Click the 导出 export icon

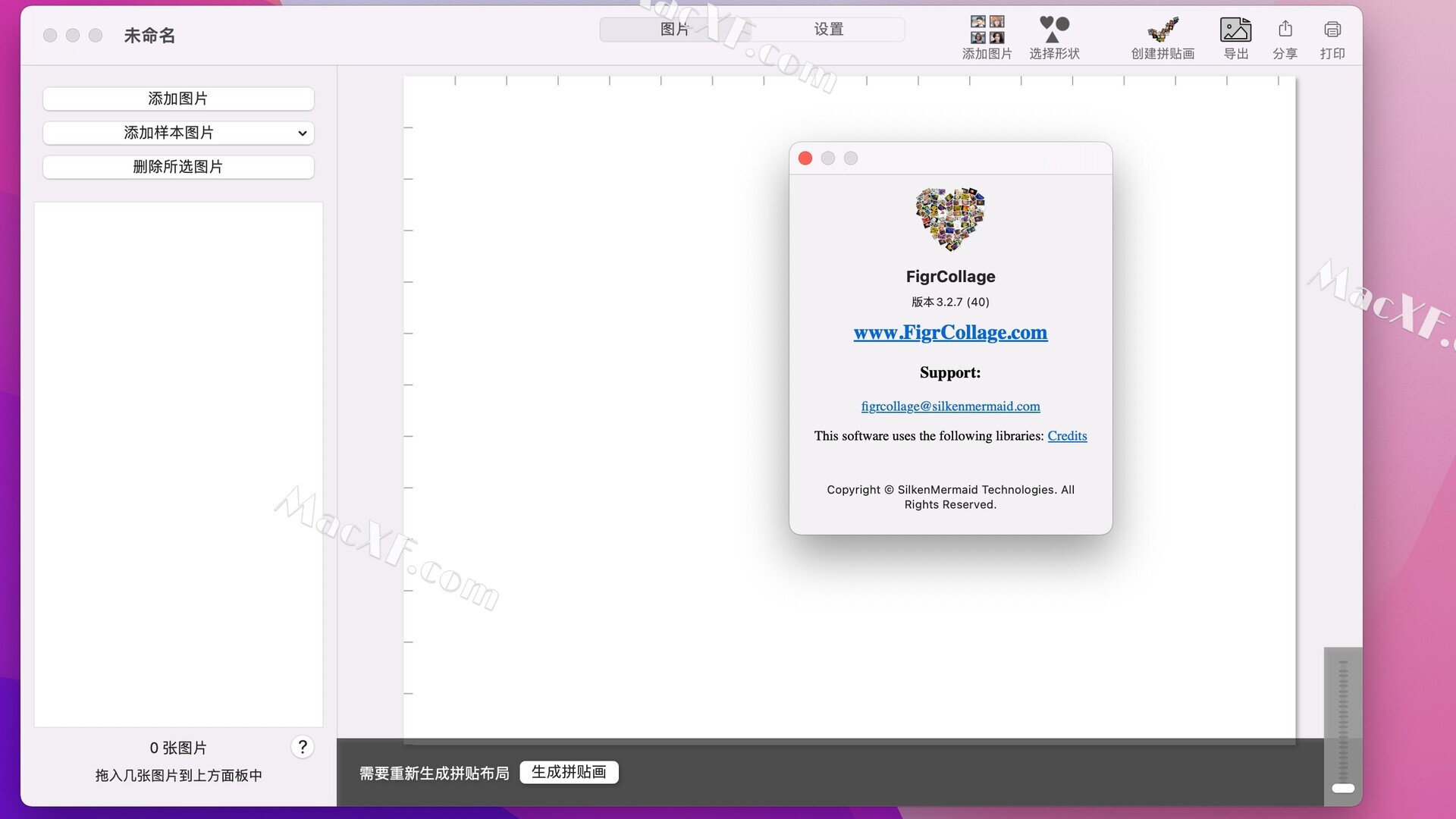[1235, 30]
